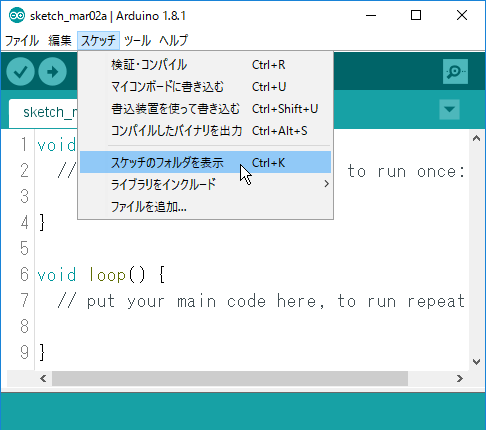Click the Arduino logo in title bar
486x430 pixels.
coord(17,16)
